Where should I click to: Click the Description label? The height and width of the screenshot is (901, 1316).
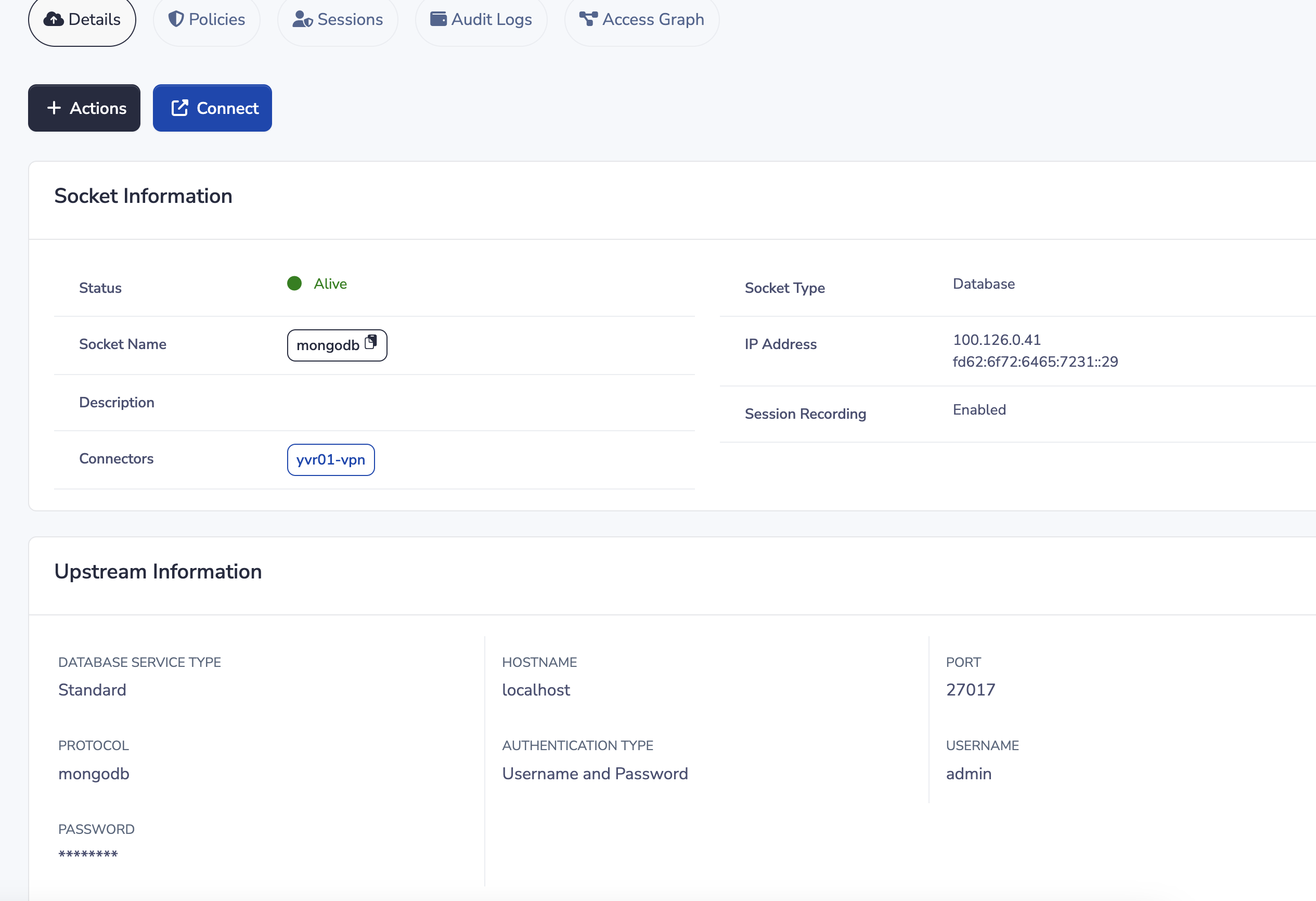[x=117, y=403]
